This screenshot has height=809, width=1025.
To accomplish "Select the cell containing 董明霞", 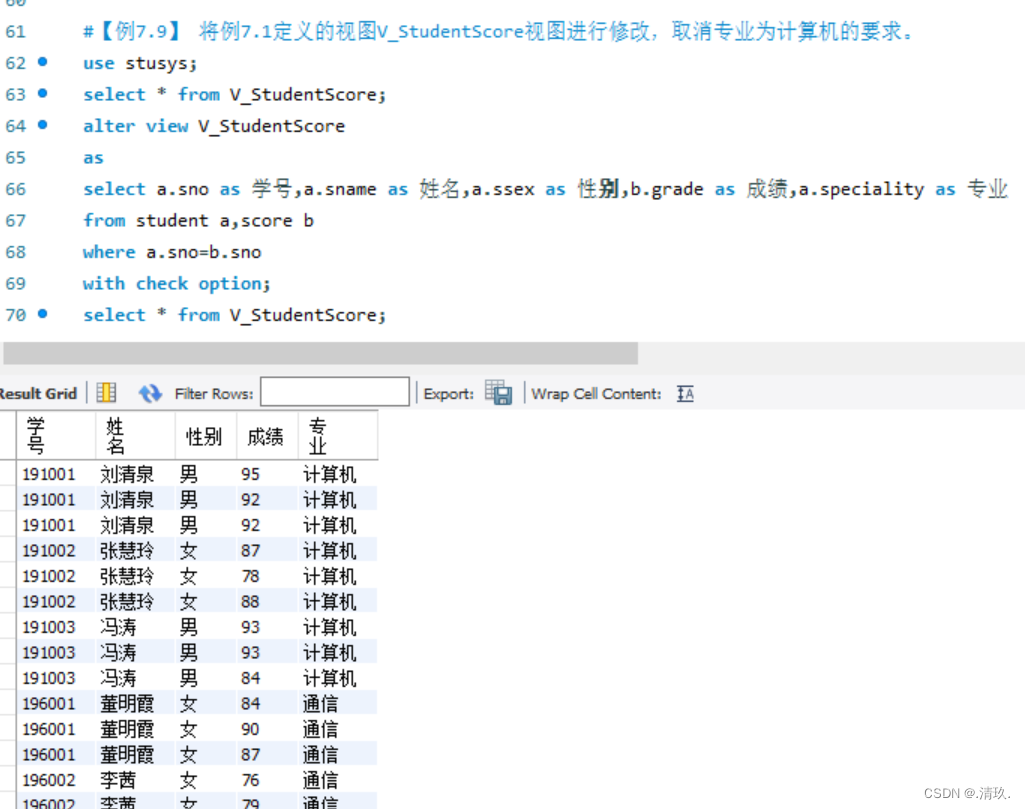I will tap(127, 703).
